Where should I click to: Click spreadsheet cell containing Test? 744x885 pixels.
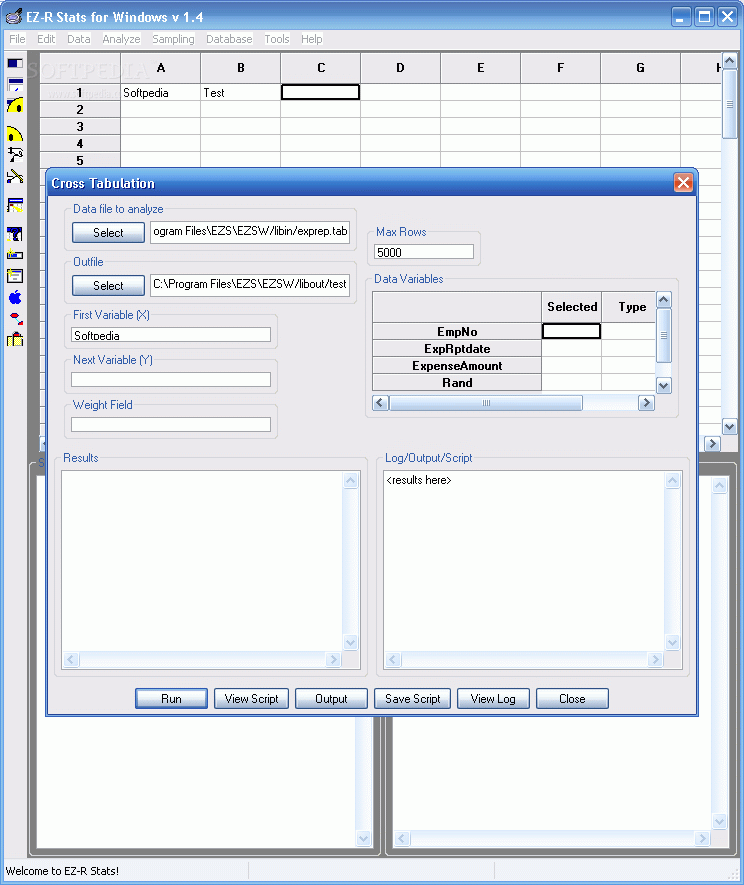240,93
